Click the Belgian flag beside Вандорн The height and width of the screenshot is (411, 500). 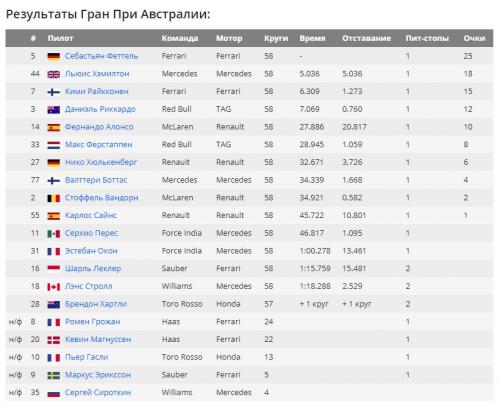(54, 198)
